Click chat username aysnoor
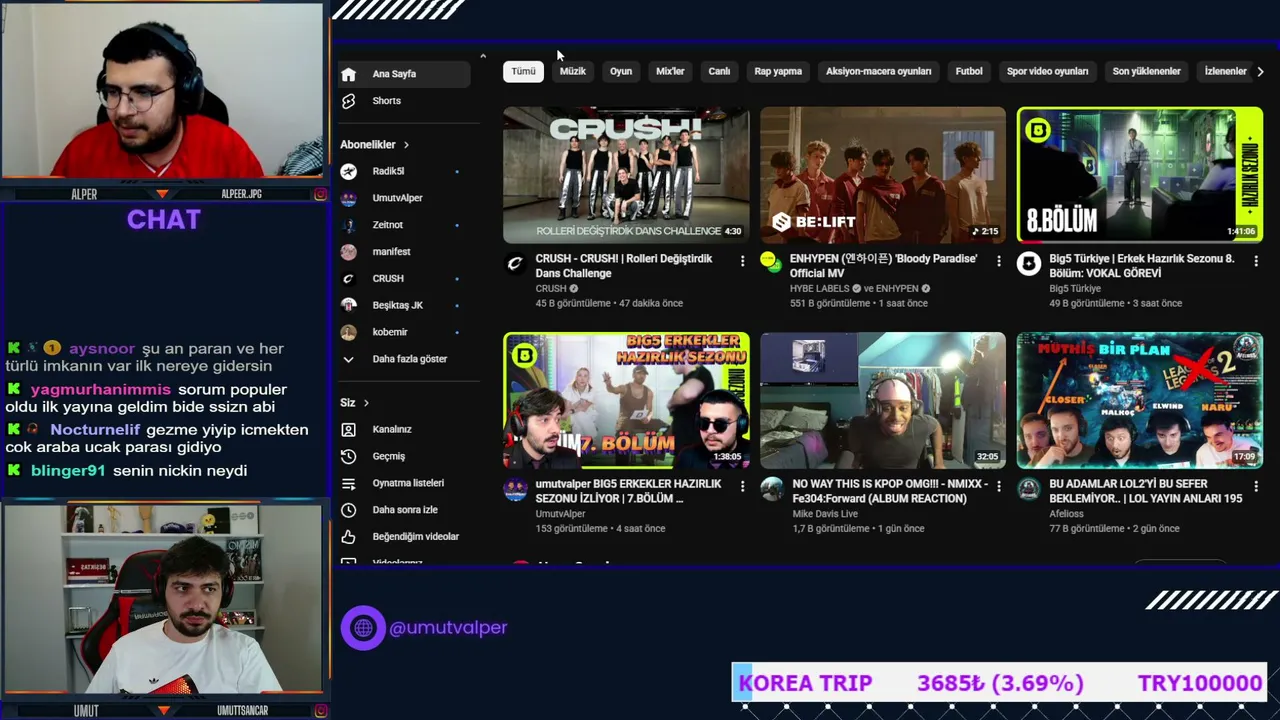Screen dimensions: 1280x720 pos(101,349)
